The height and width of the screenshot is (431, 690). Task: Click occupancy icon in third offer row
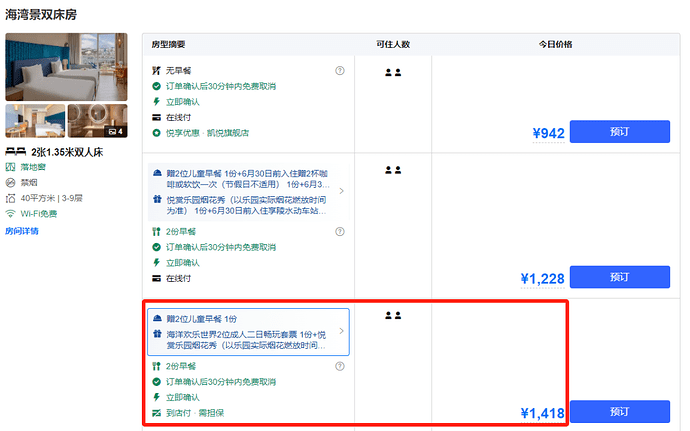pyautogui.click(x=393, y=315)
